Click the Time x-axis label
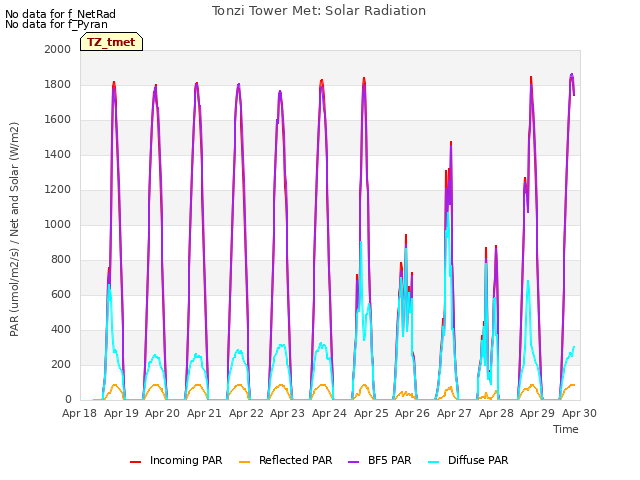 pos(566,429)
